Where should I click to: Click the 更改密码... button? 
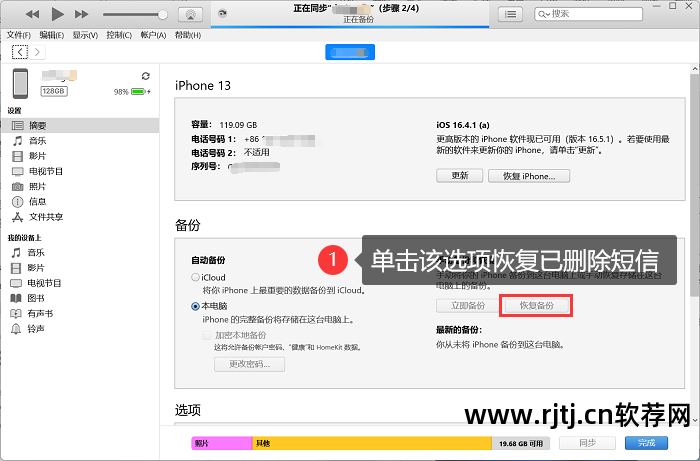coord(250,364)
